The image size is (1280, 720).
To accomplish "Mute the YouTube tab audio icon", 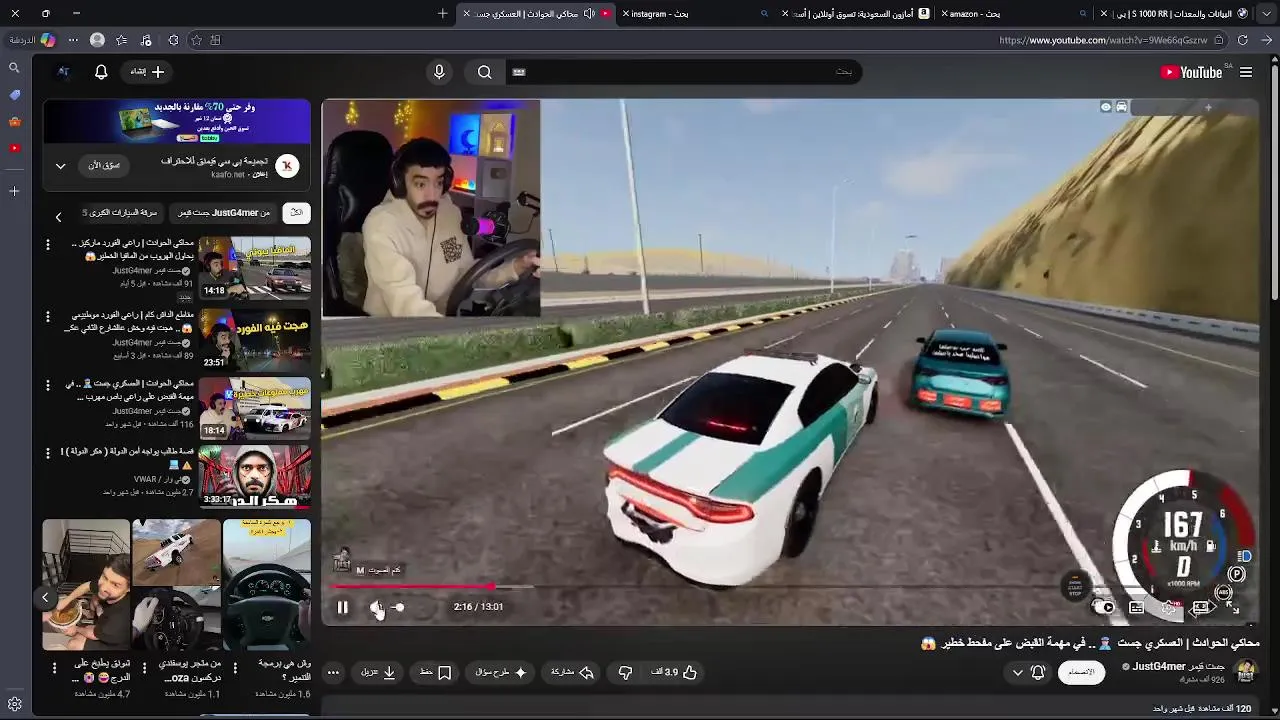I will click(589, 14).
